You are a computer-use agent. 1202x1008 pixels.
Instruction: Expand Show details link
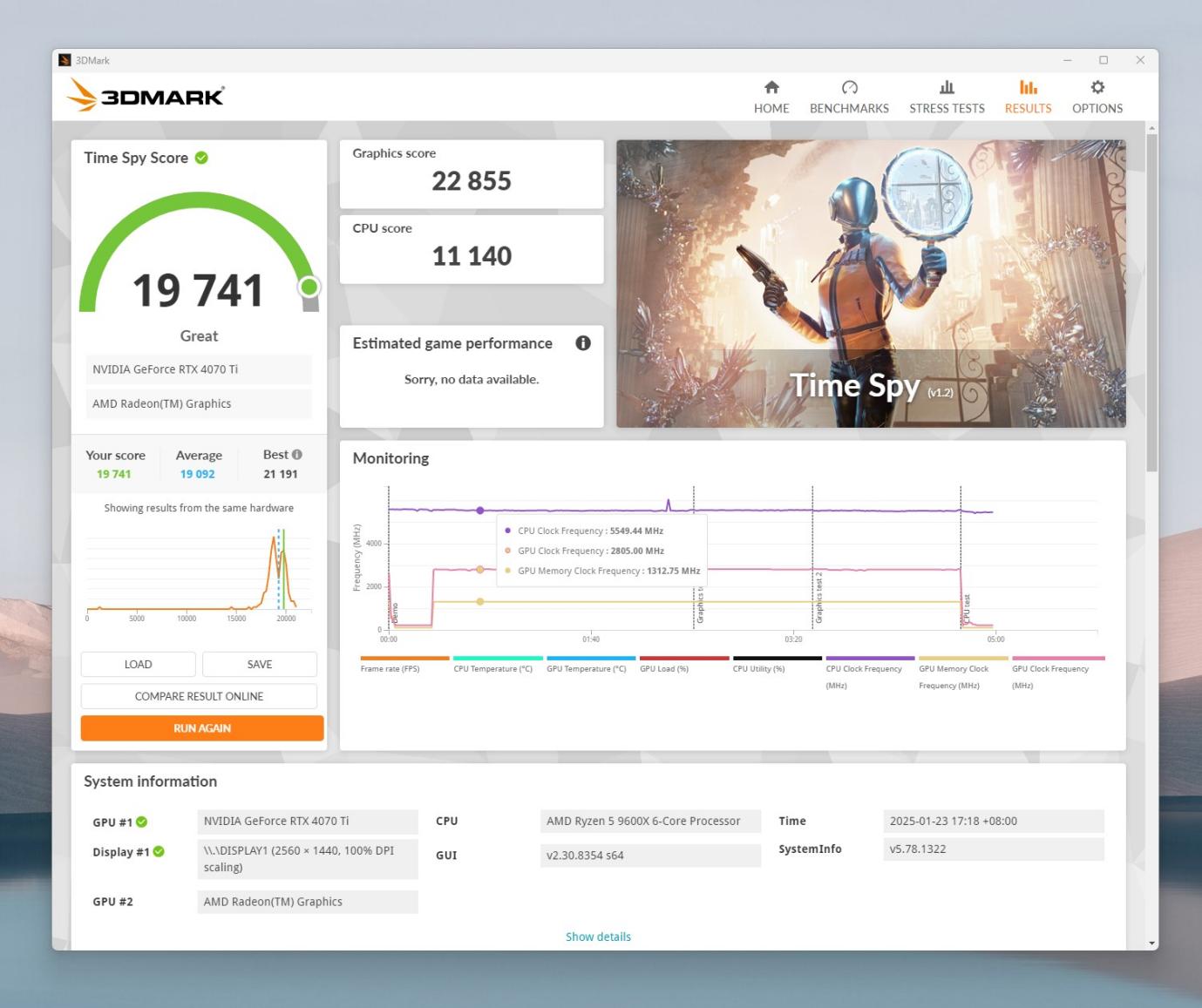pyautogui.click(x=598, y=937)
